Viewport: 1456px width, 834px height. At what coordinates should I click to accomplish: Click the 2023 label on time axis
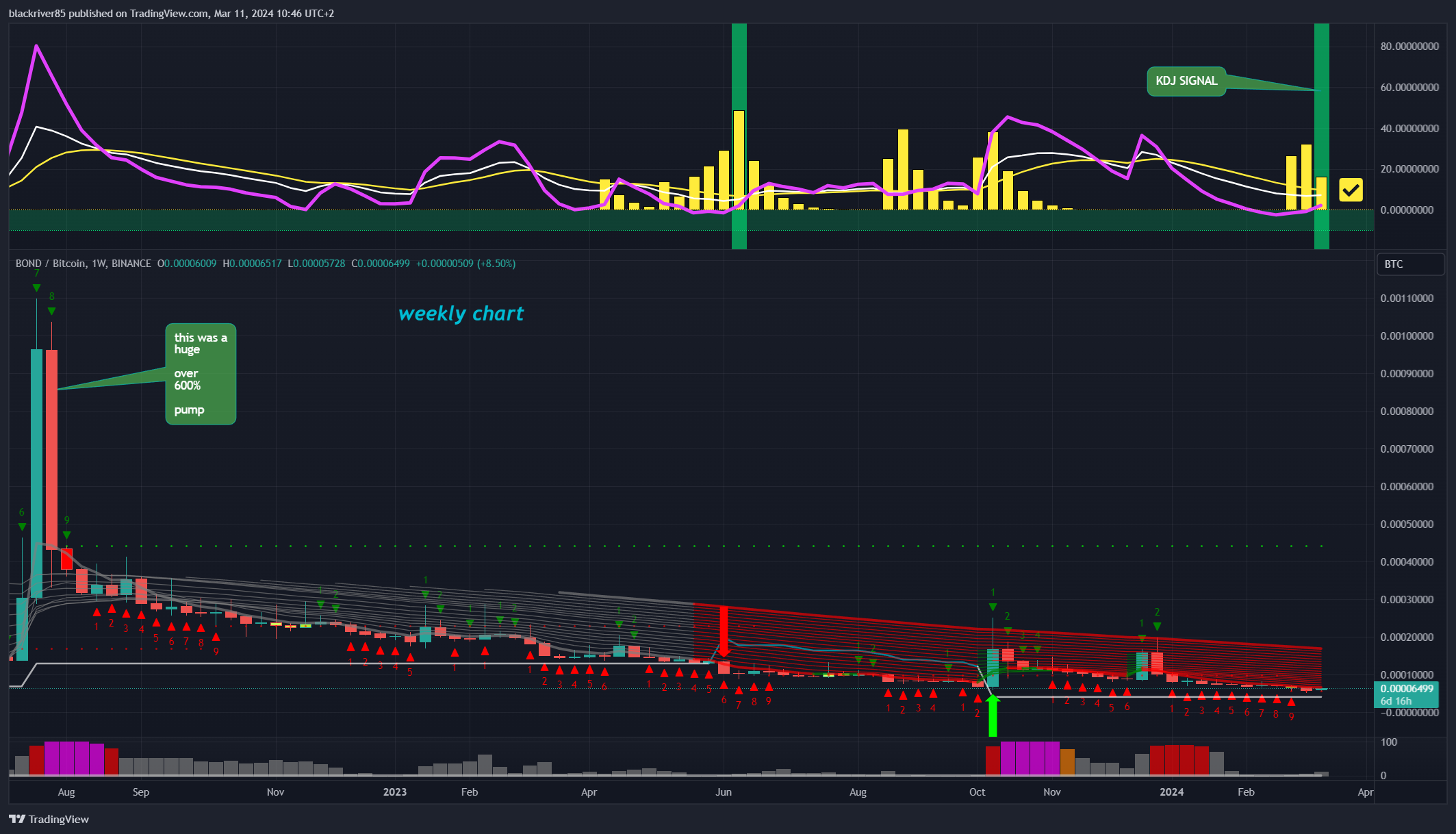pyautogui.click(x=395, y=792)
